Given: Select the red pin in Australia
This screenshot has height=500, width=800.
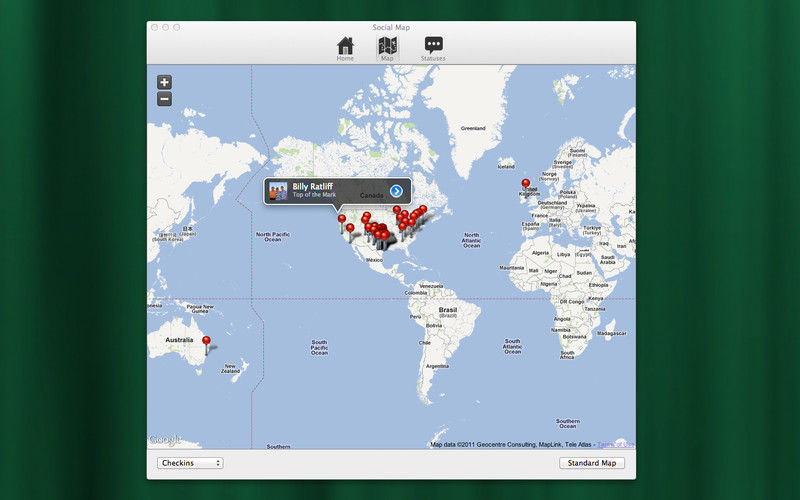Looking at the screenshot, I should (x=206, y=340).
